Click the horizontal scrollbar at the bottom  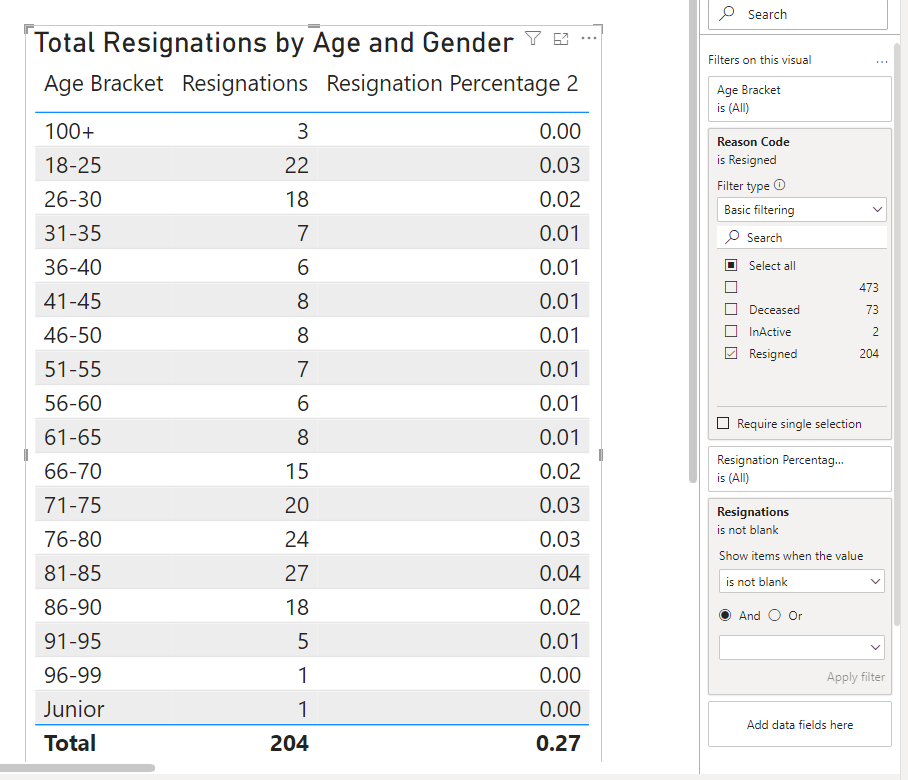click(78, 768)
